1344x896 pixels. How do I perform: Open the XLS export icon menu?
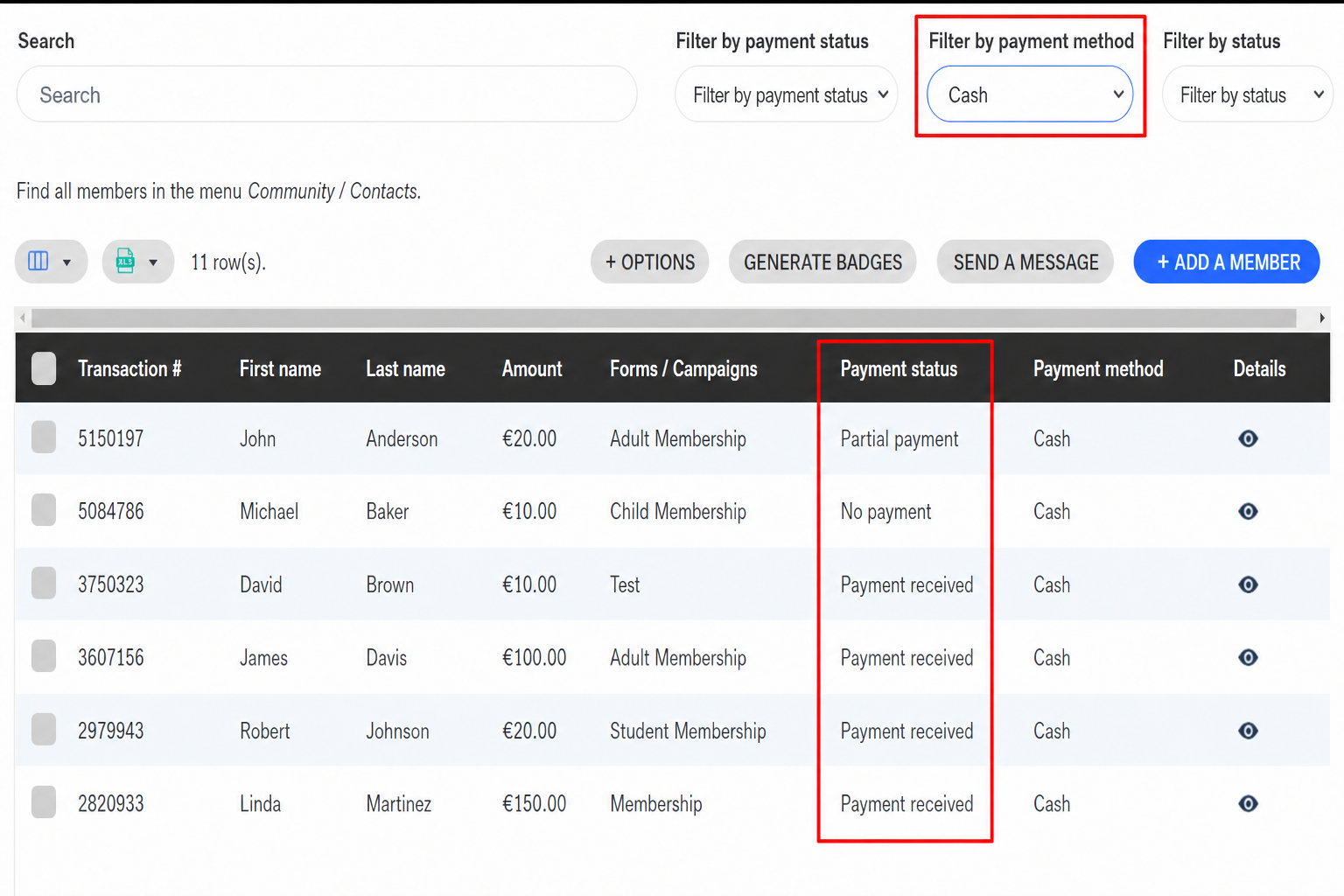coord(138,262)
